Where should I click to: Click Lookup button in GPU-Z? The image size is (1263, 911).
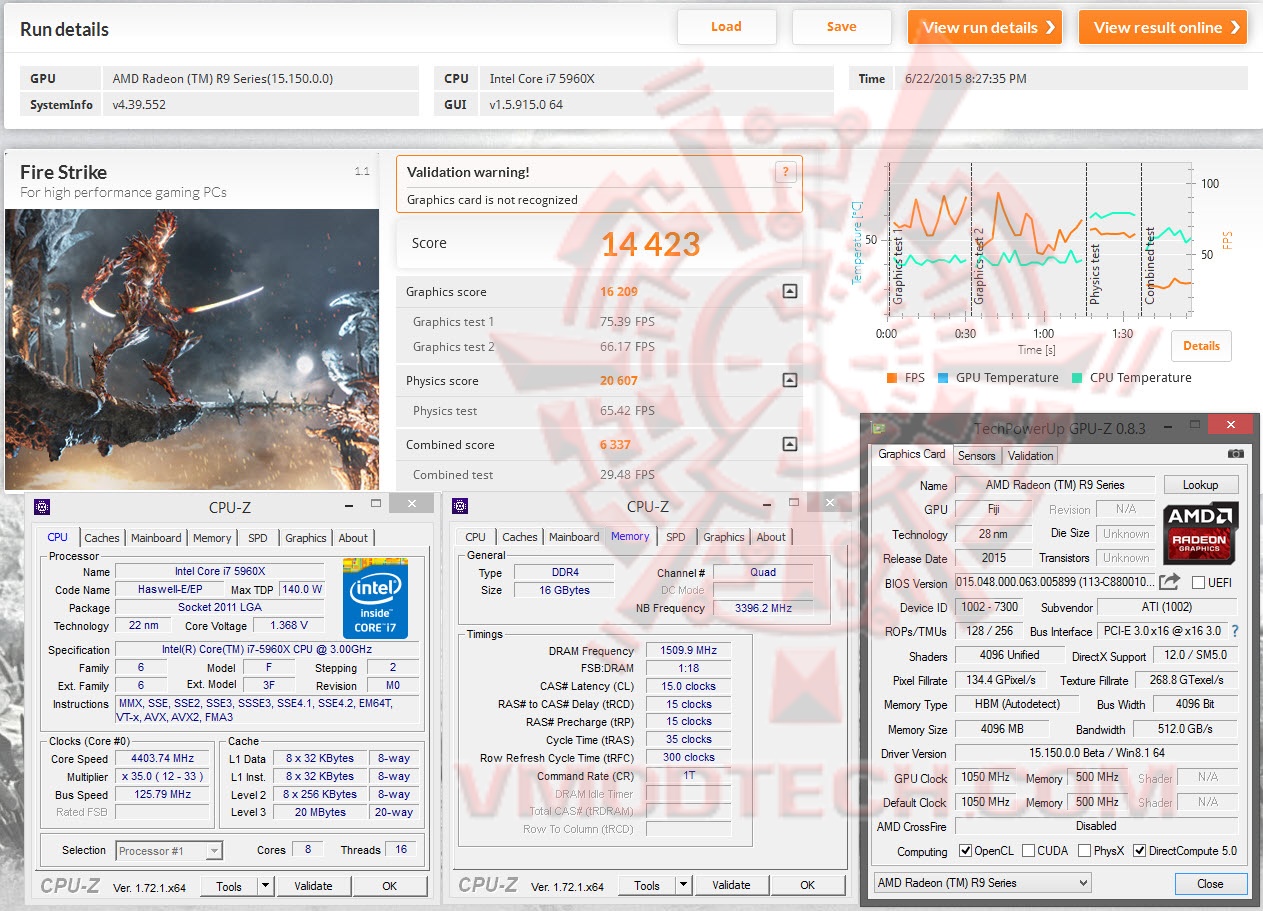1201,485
